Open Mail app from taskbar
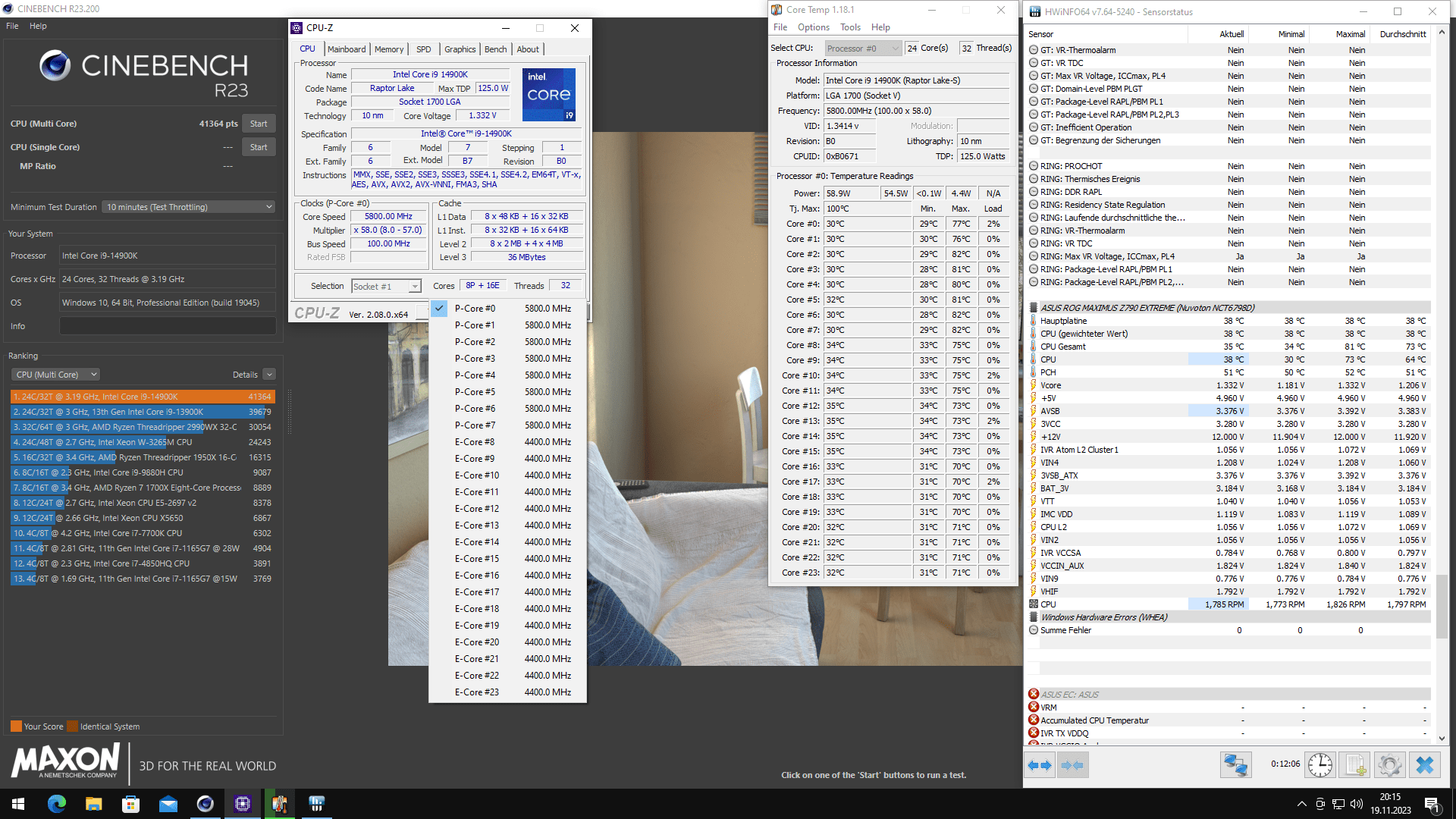The height and width of the screenshot is (819, 1456). [x=168, y=804]
